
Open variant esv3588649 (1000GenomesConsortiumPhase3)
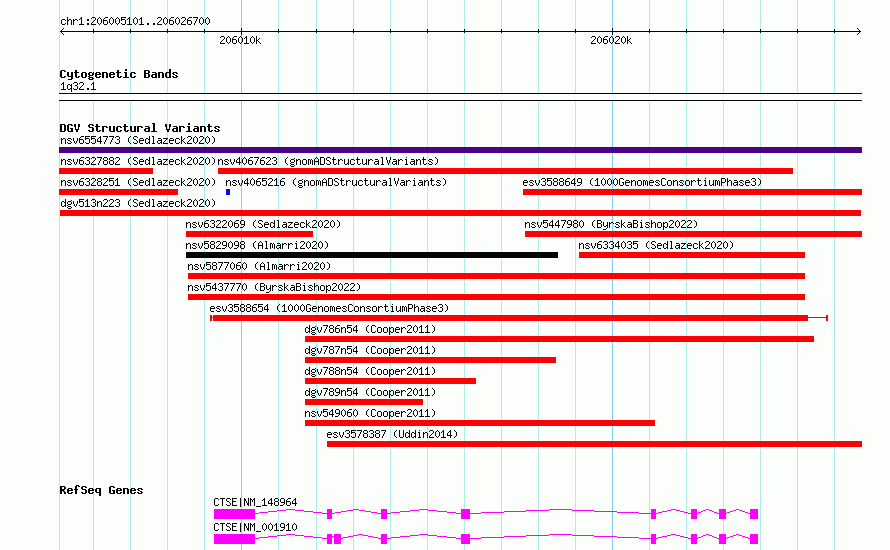(x=642, y=182)
